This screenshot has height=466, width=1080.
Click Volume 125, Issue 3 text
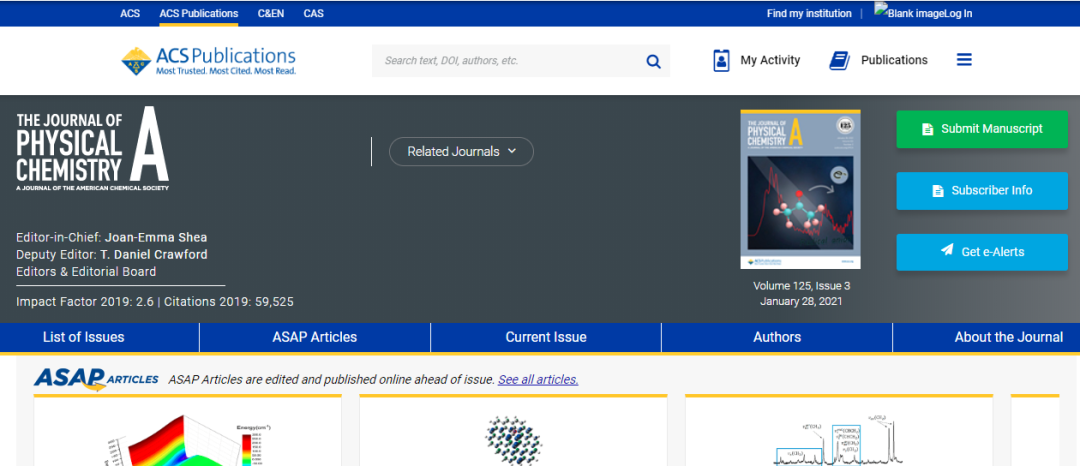coord(801,286)
